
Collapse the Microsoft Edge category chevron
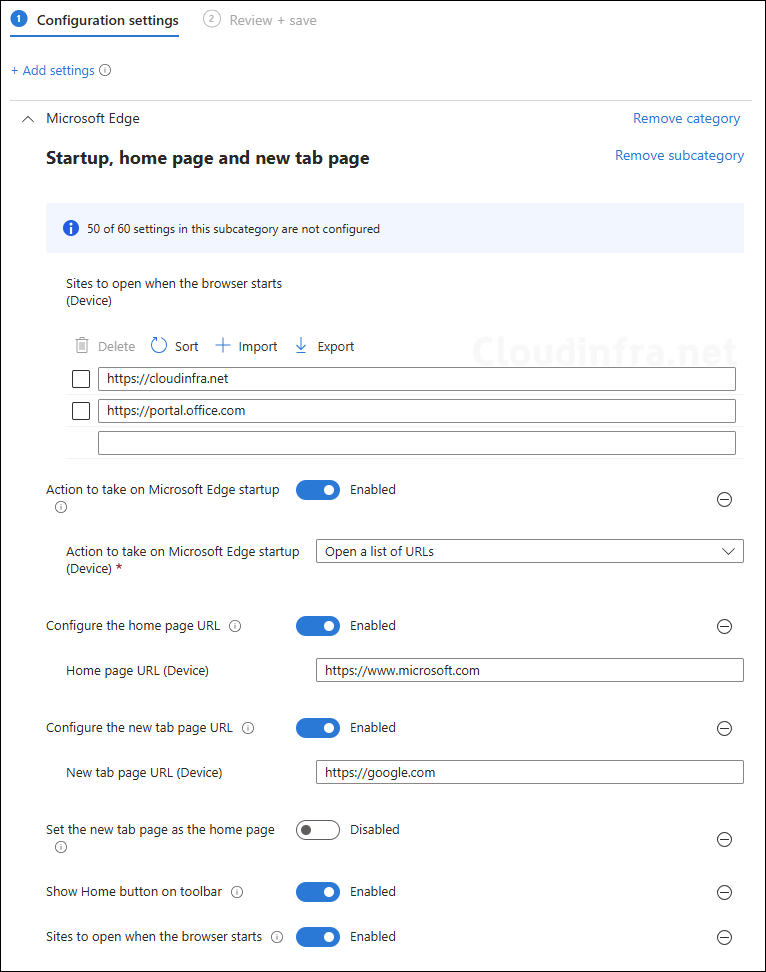click(x=28, y=118)
